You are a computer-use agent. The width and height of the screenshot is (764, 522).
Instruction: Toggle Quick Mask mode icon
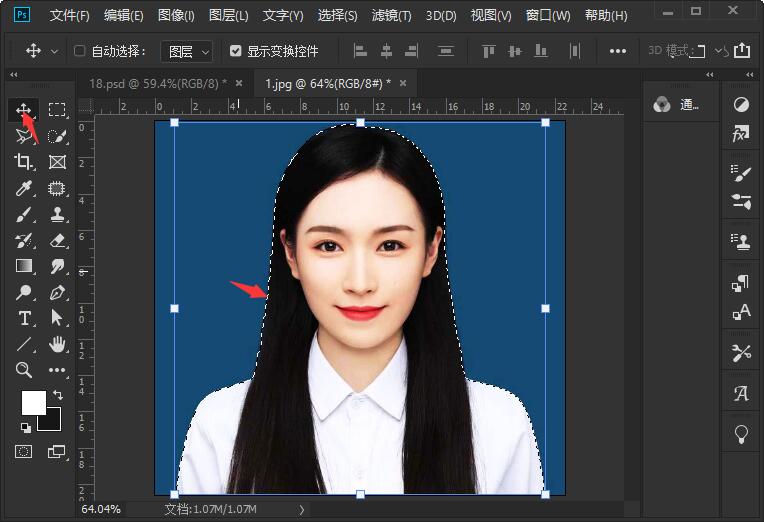[x=23, y=451]
